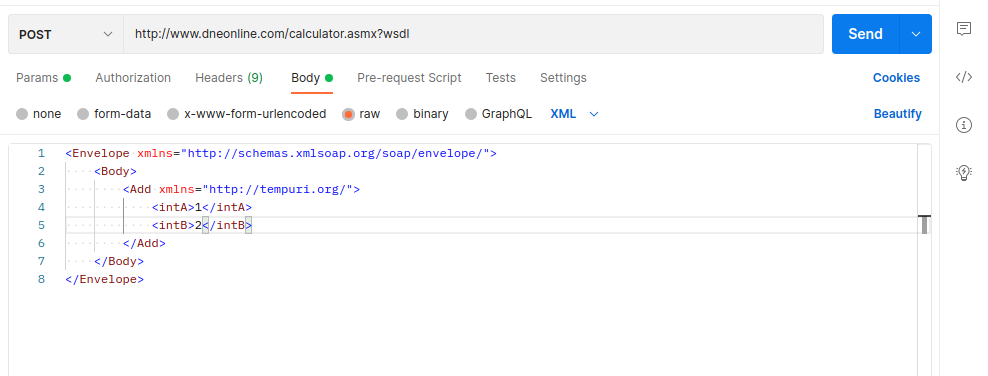Switch to the Pre-request Script tab

[x=409, y=77]
